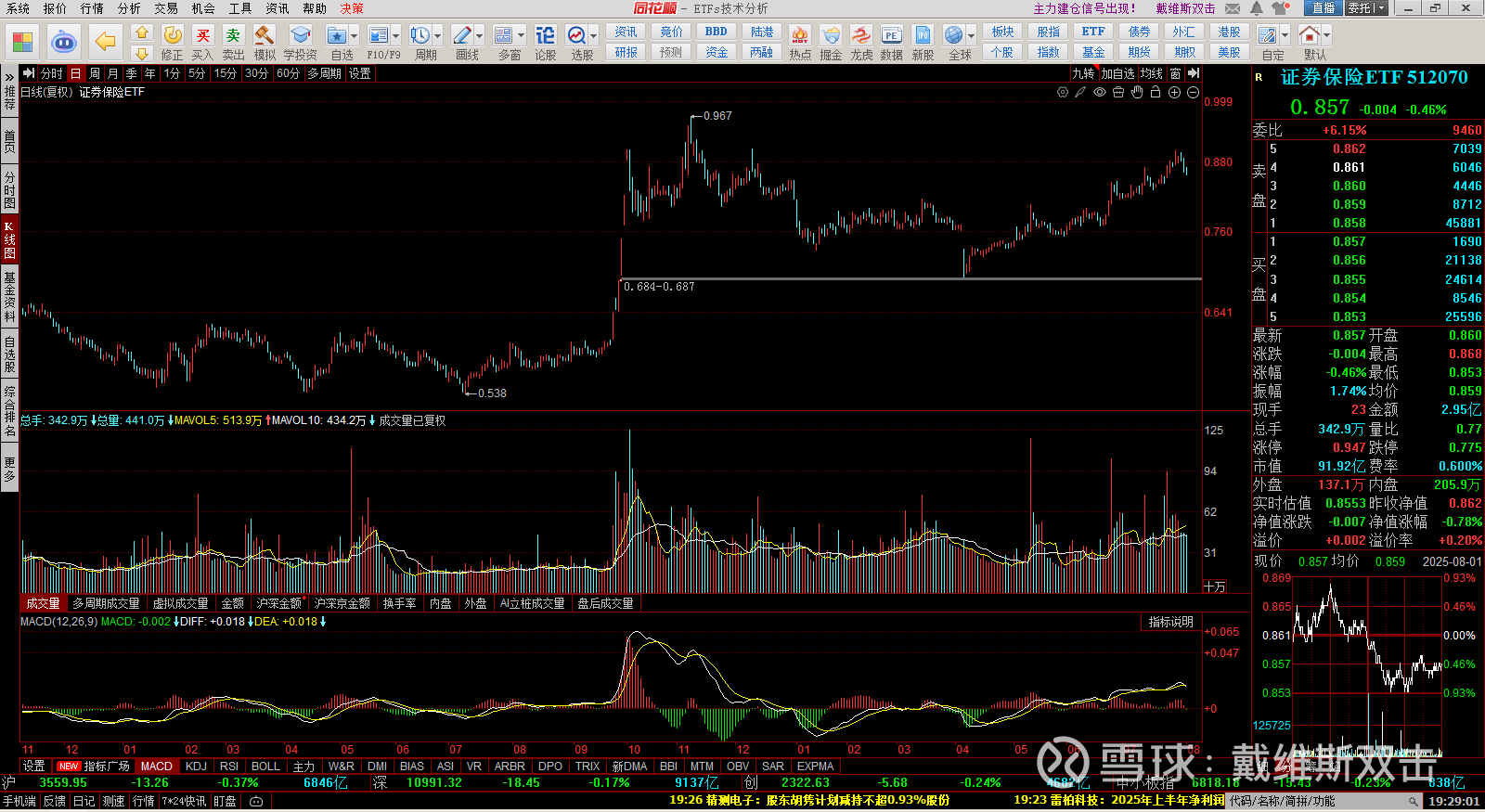The width and height of the screenshot is (1485, 812).
Task: Open the 全球 globe icon
Action: coord(953,35)
